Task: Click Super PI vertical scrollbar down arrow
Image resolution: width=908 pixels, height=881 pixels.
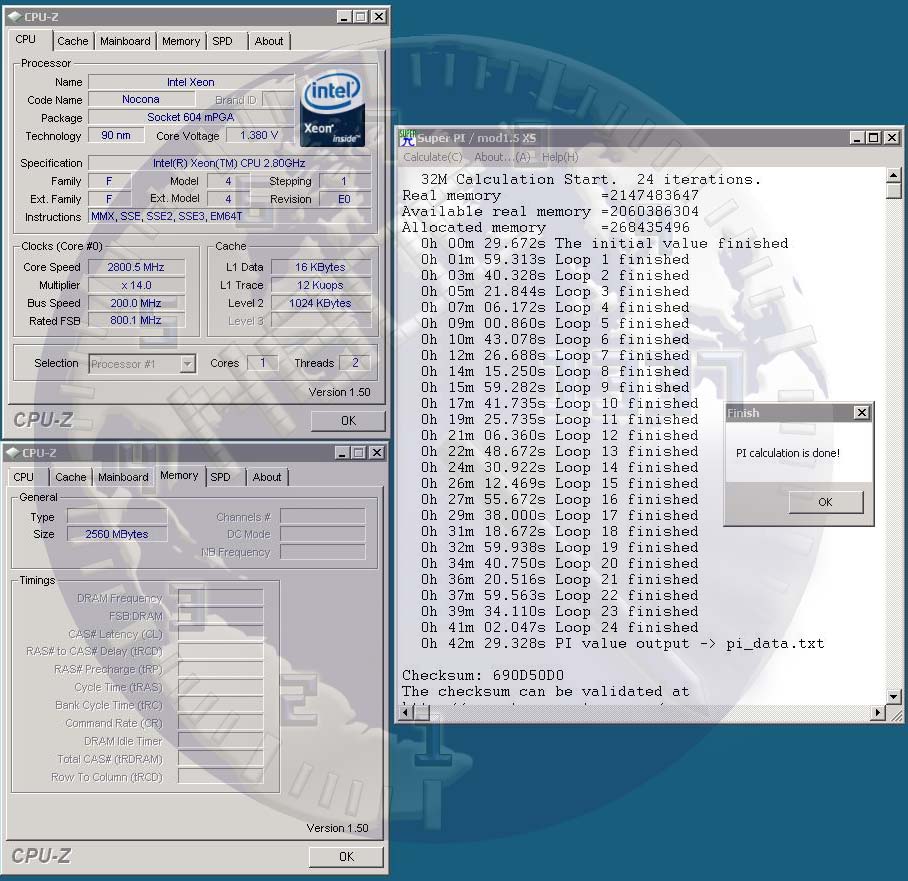Action: point(894,697)
